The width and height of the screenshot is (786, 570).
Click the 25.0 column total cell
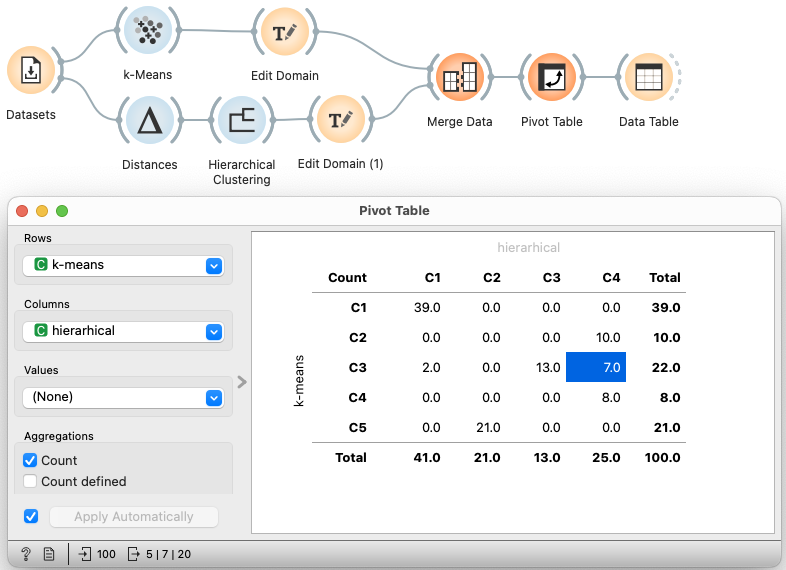[x=606, y=457]
